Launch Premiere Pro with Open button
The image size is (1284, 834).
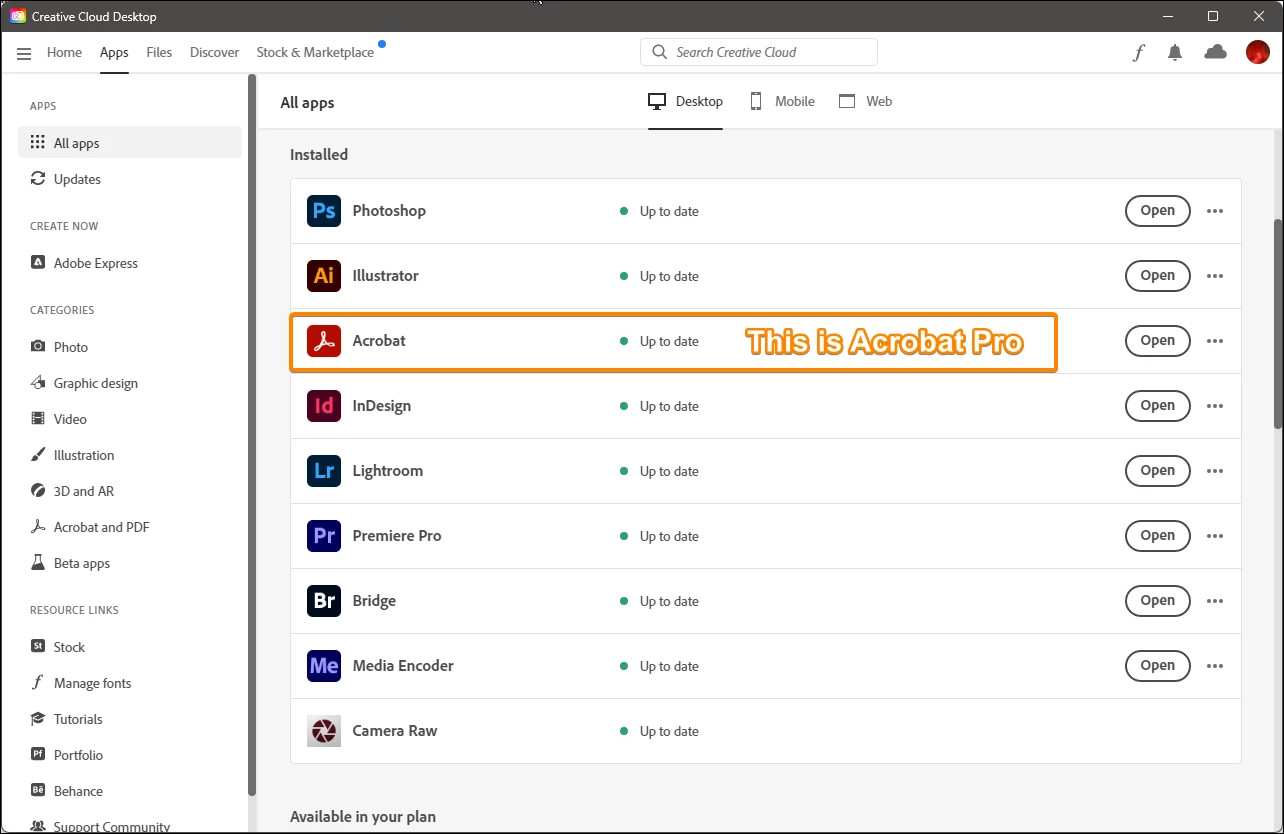(1158, 536)
